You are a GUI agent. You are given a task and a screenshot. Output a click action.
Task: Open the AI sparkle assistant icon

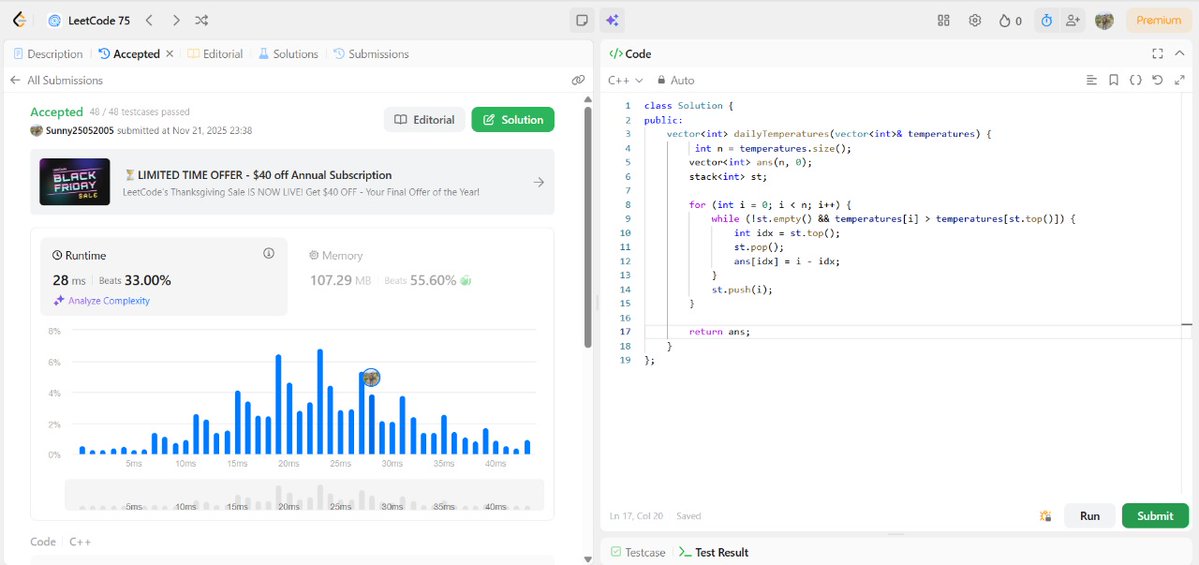pyautogui.click(x=612, y=21)
